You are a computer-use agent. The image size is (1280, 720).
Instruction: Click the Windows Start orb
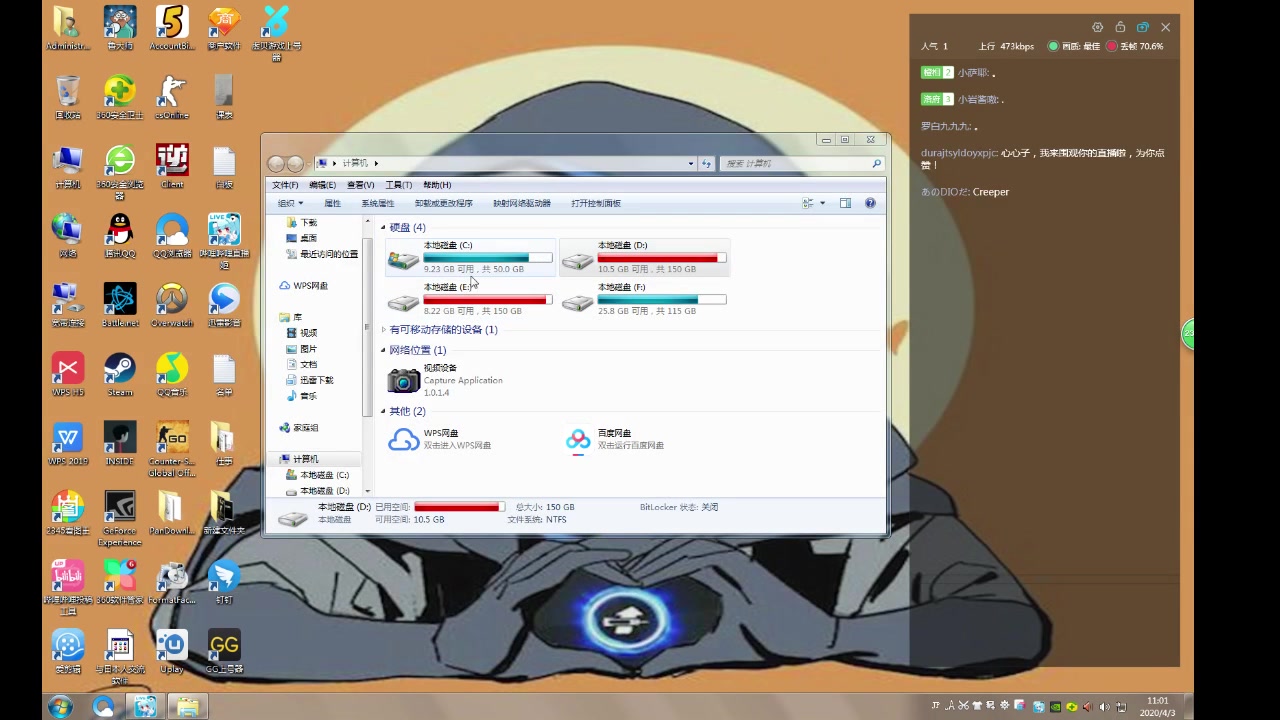tap(60, 707)
